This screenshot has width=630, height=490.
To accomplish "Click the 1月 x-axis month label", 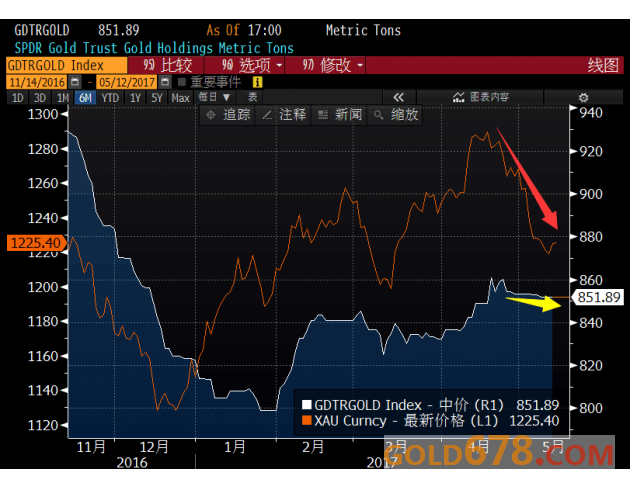I will 235,447.
